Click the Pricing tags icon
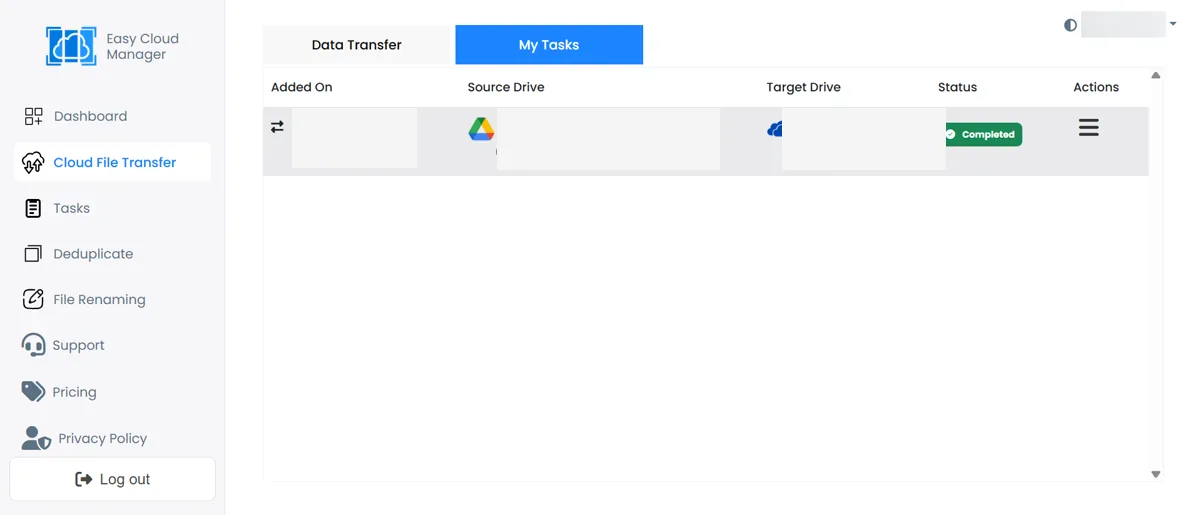This screenshot has height=515, width=1200. click(x=33, y=391)
